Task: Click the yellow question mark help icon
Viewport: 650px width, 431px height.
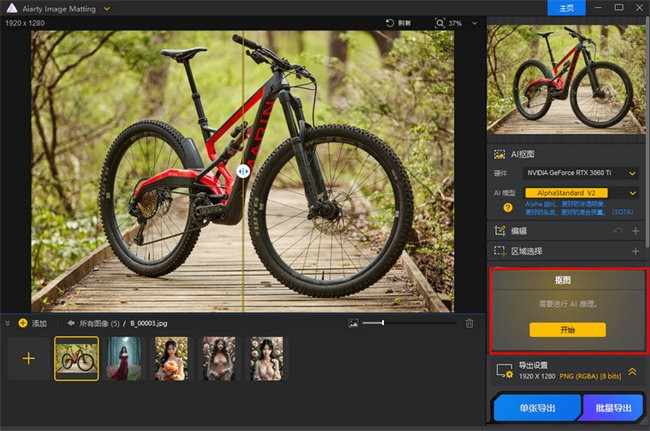Action: coord(507,208)
